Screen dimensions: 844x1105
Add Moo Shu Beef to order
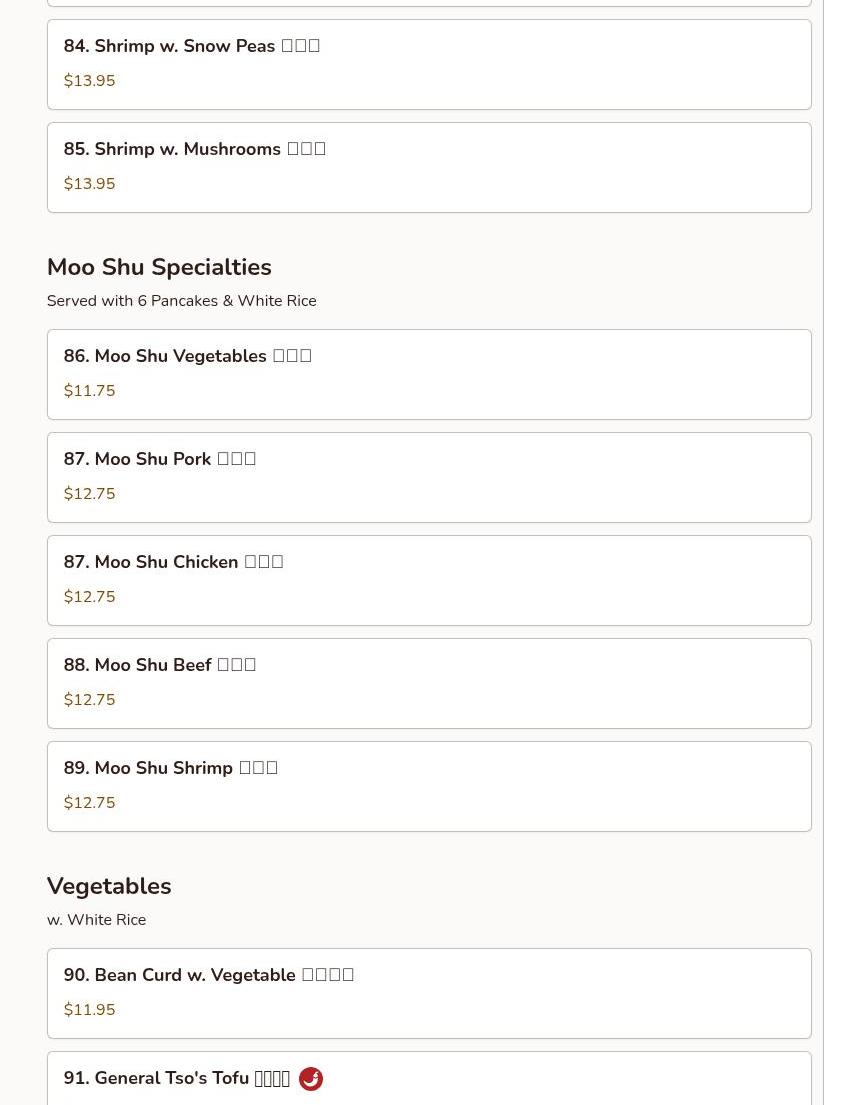[x=428, y=683]
